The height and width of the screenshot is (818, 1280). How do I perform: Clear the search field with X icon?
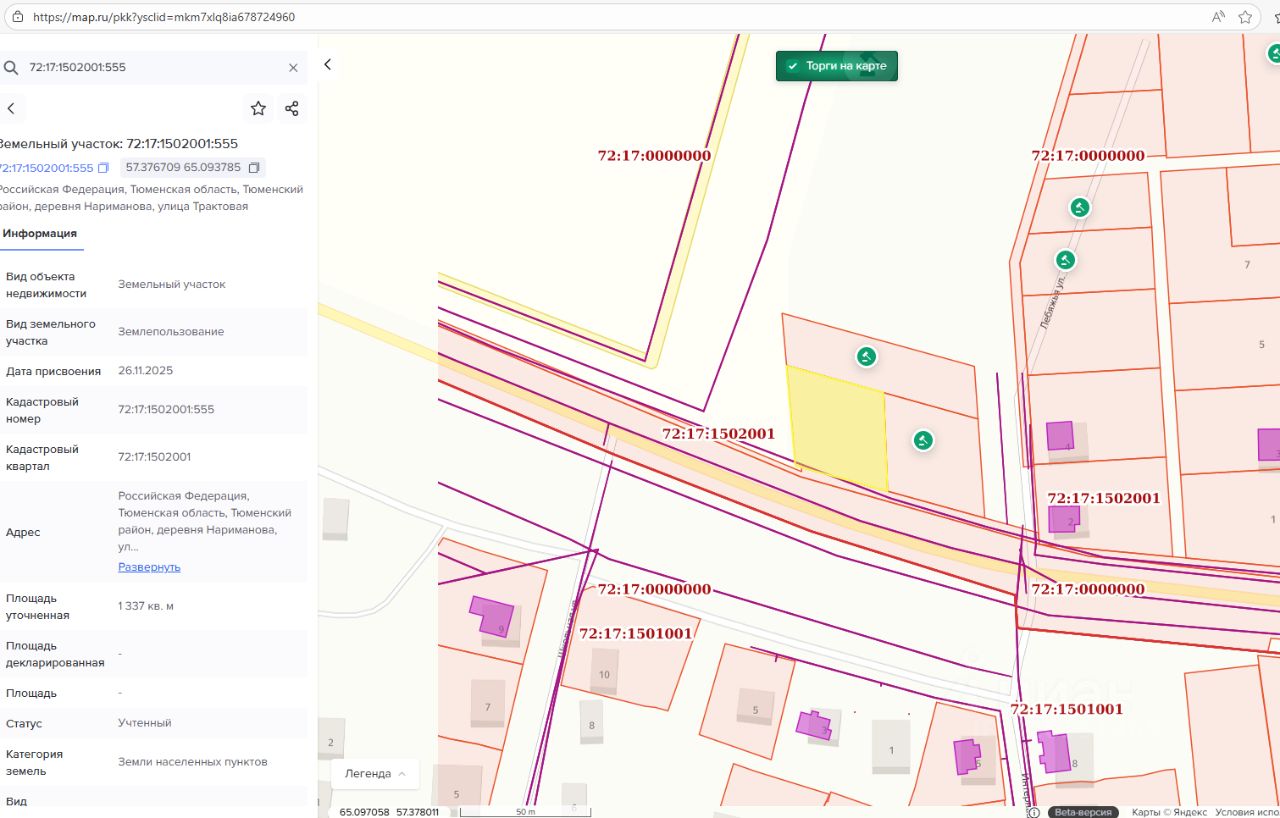coord(293,68)
